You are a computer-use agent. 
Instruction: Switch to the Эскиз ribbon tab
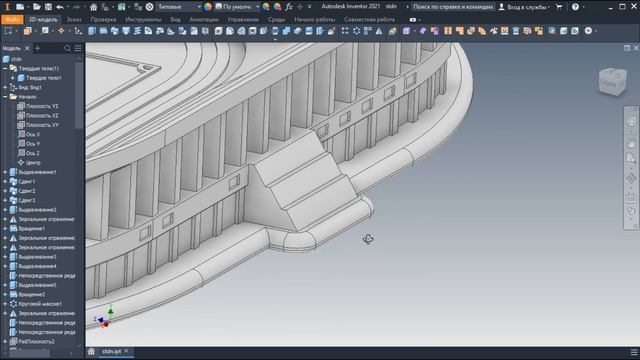pos(74,20)
